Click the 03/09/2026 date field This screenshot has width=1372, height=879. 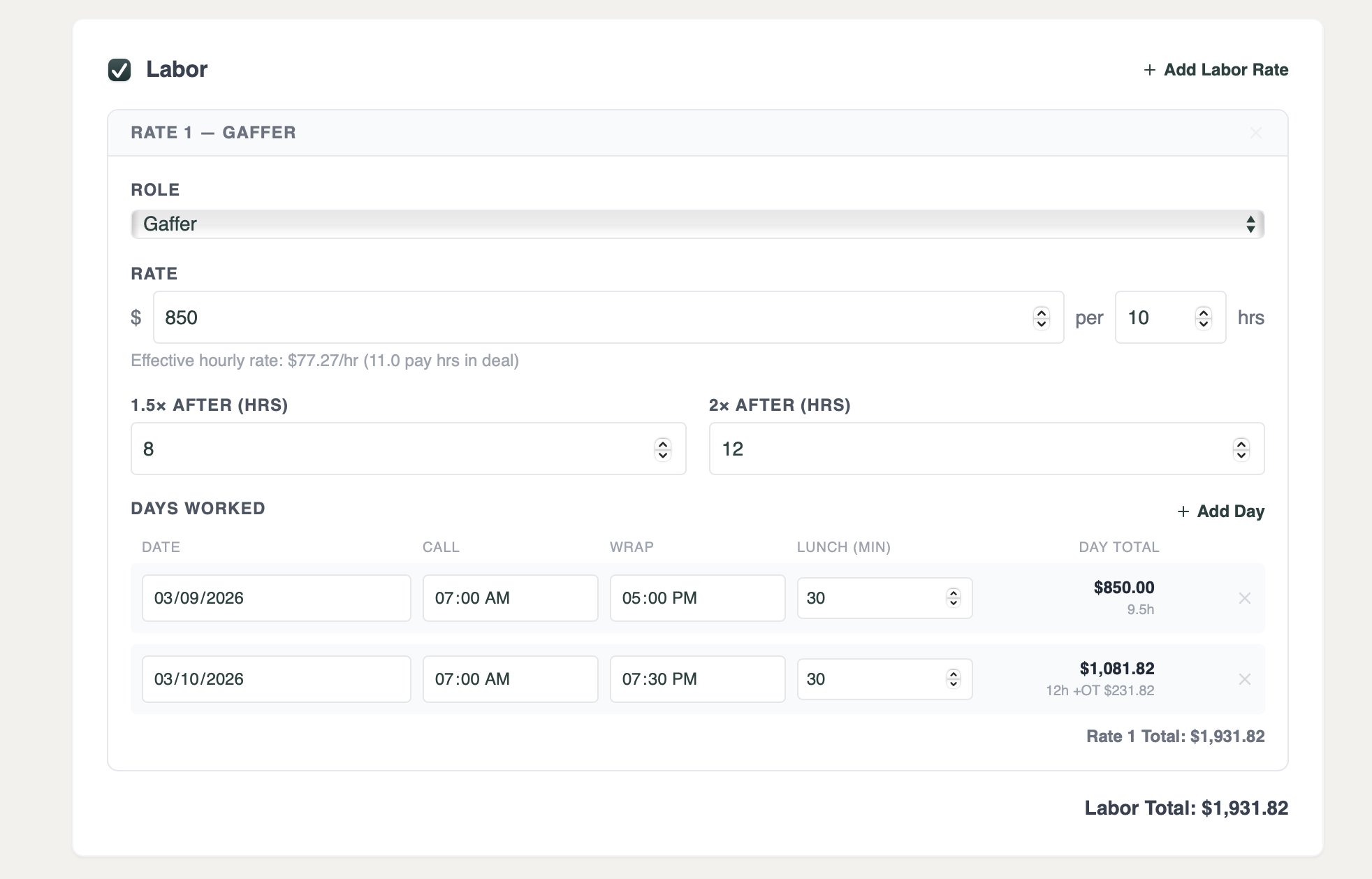pyautogui.click(x=276, y=598)
